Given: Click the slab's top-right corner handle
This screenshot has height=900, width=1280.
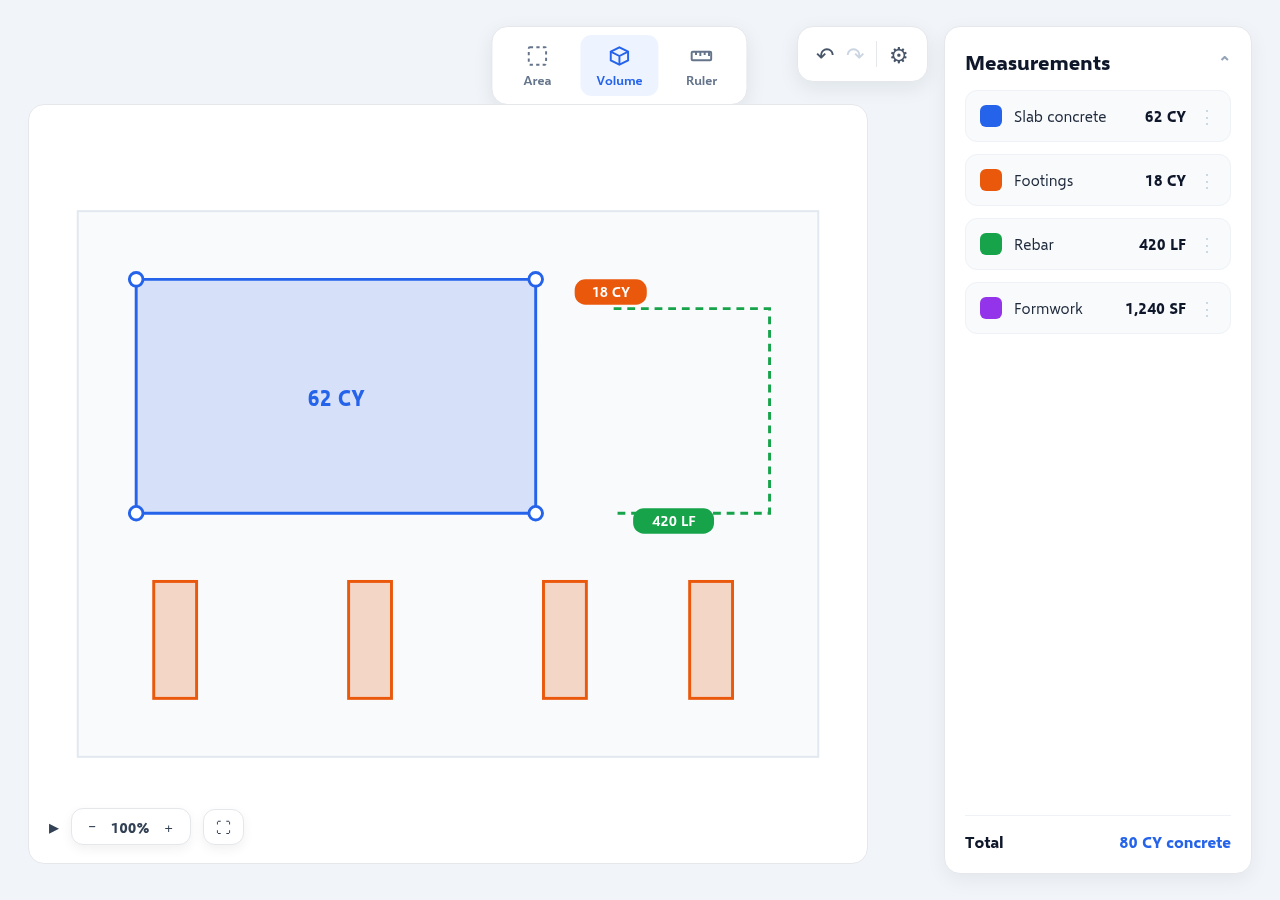Looking at the screenshot, I should (x=535, y=279).
